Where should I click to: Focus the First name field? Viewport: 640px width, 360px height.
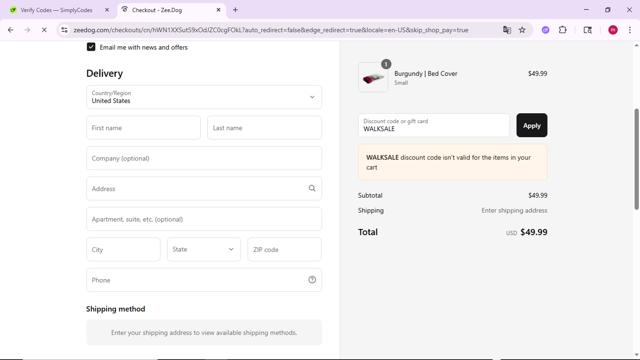pos(143,128)
